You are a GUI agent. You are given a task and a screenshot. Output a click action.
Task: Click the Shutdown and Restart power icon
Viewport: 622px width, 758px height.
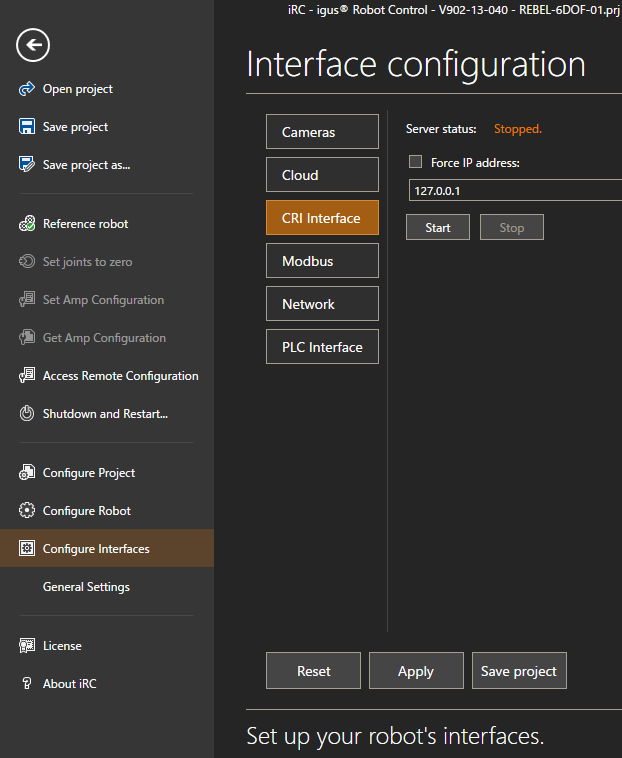[27, 414]
